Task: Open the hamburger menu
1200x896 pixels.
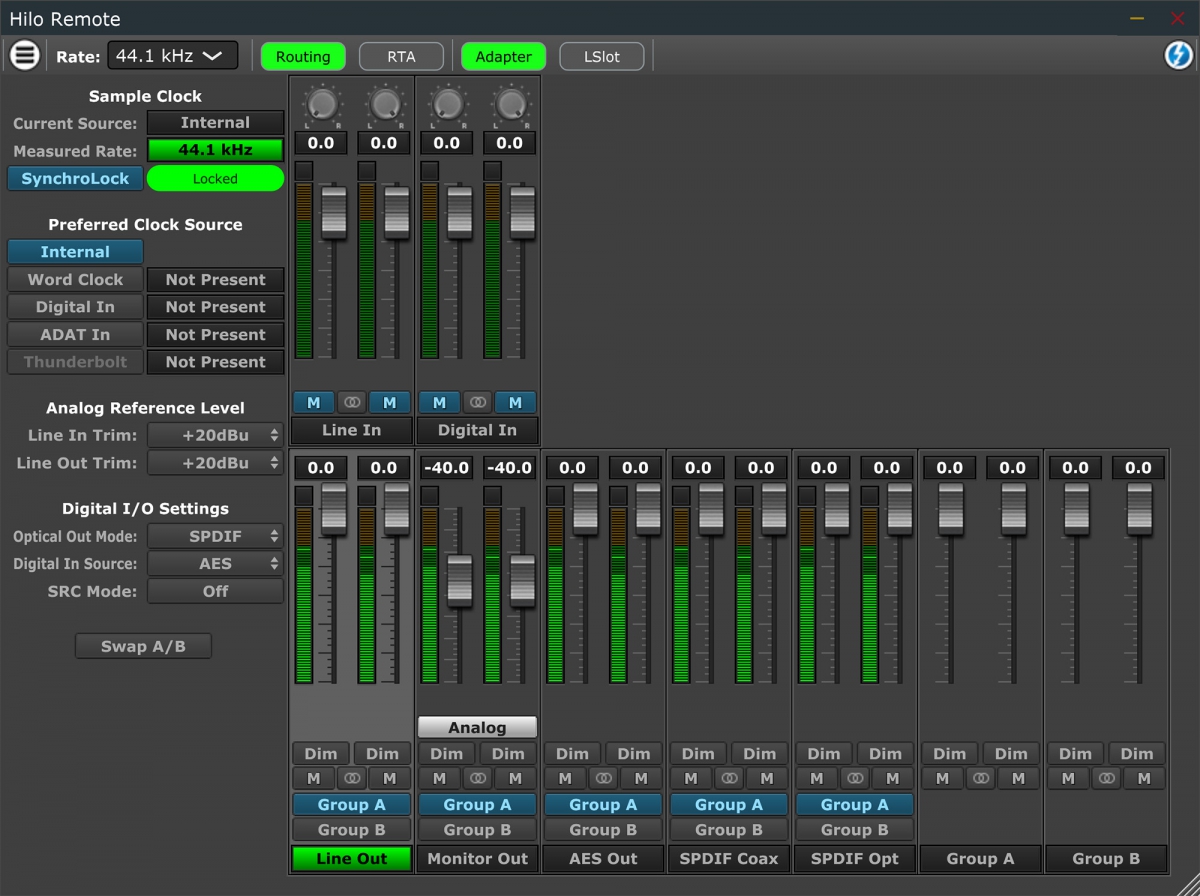Action: tap(24, 55)
